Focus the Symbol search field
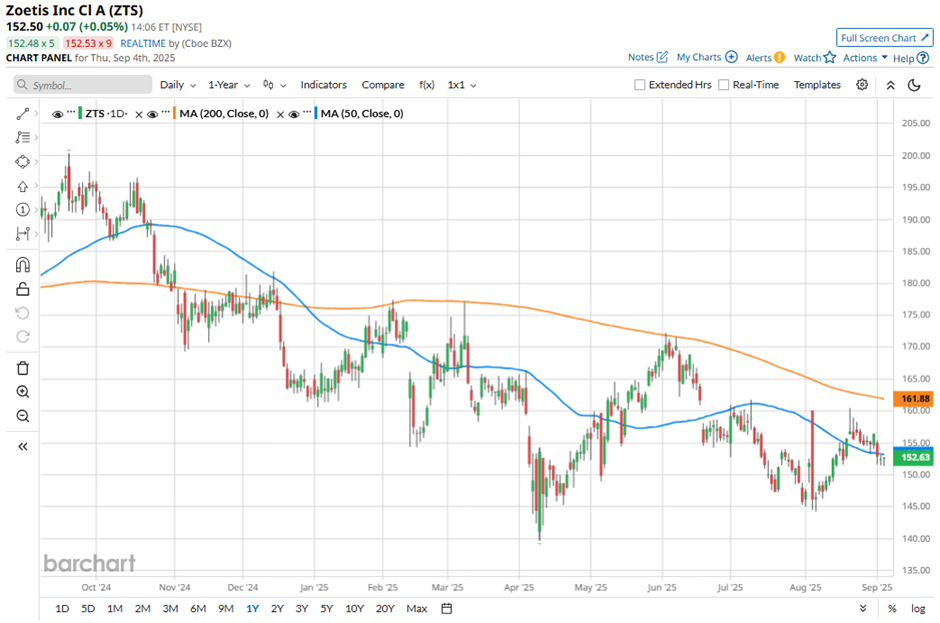The image size is (940, 623). pos(83,85)
